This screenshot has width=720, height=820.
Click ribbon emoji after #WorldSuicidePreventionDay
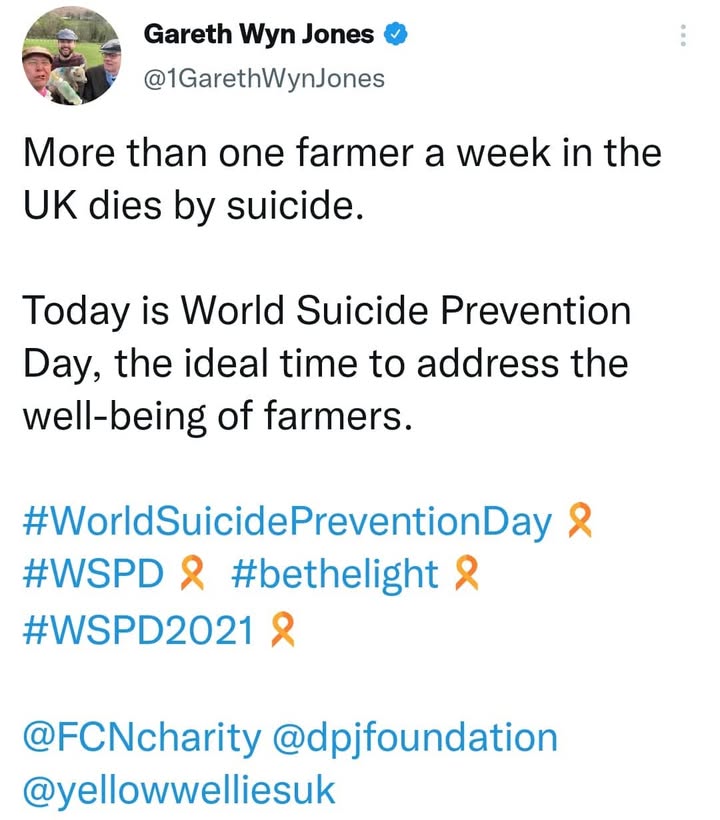pos(580,520)
